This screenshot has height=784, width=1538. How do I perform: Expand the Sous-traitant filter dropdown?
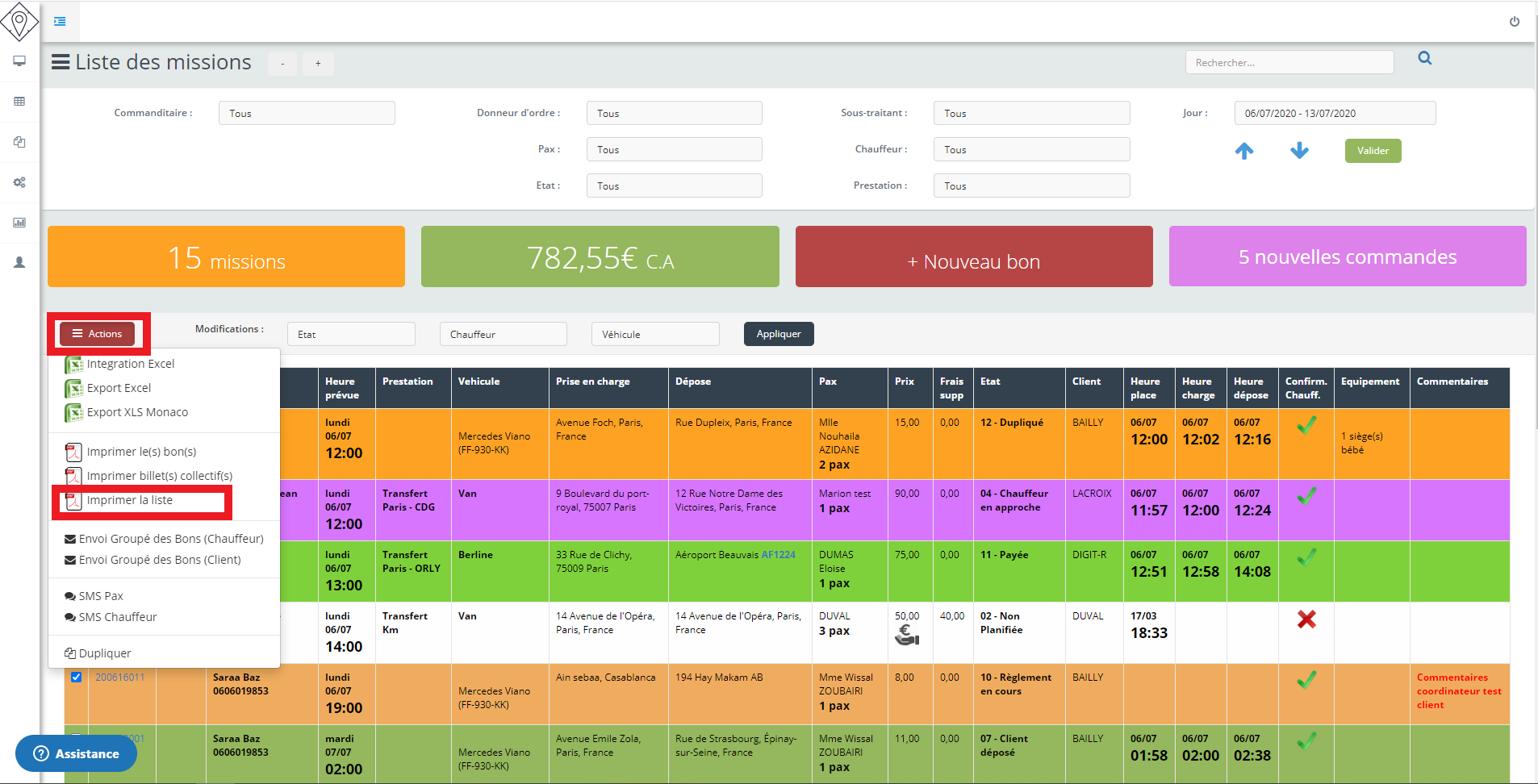1030,113
